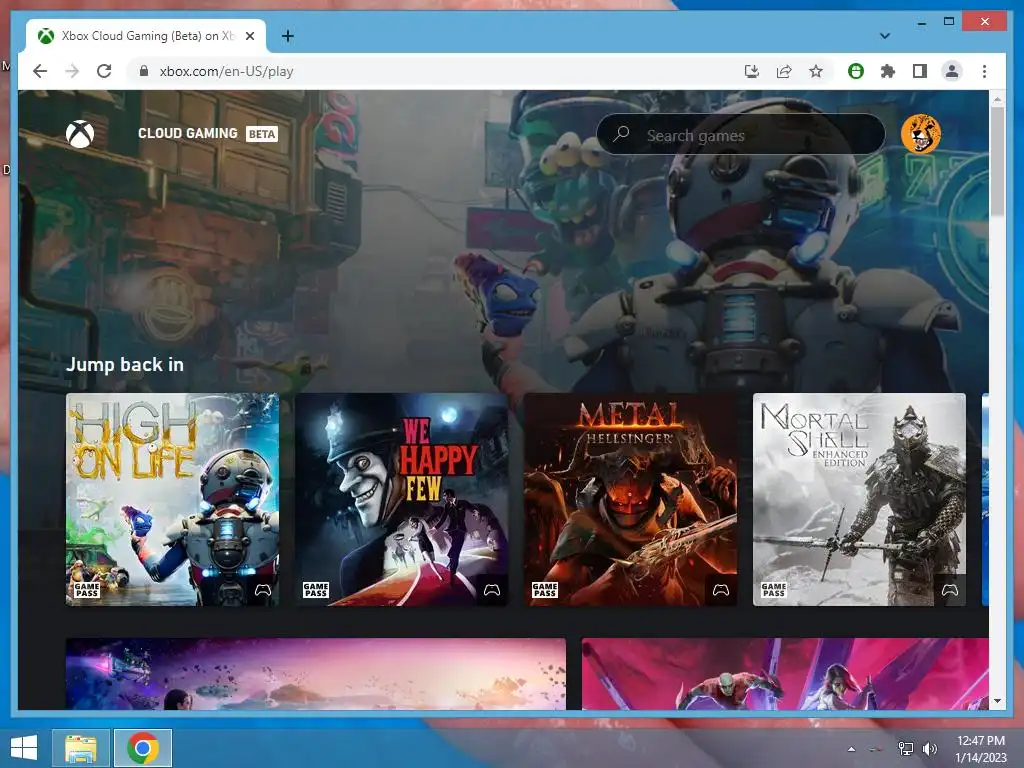Open the cheetah profile avatar
The height and width of the screenshot is (768, 1024).
click(921, 134)
